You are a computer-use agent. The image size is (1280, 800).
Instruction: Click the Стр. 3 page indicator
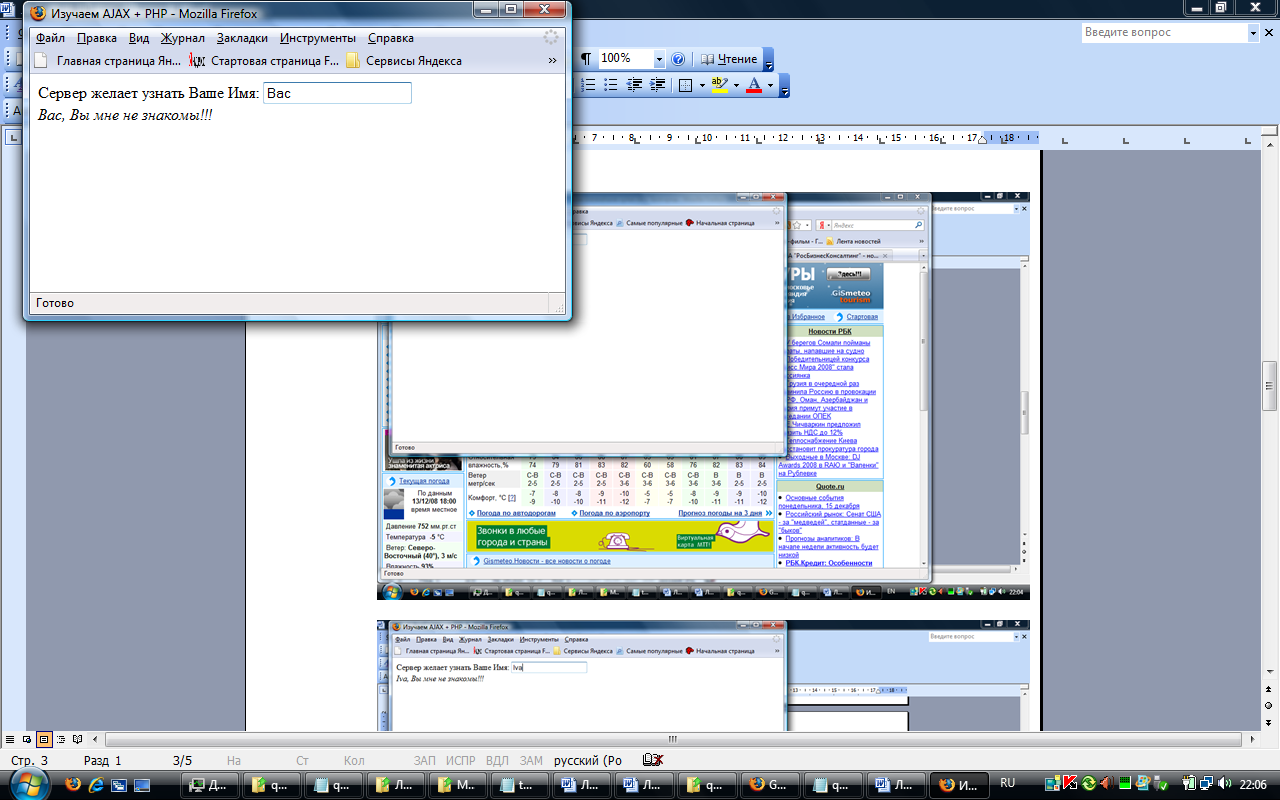29,760
